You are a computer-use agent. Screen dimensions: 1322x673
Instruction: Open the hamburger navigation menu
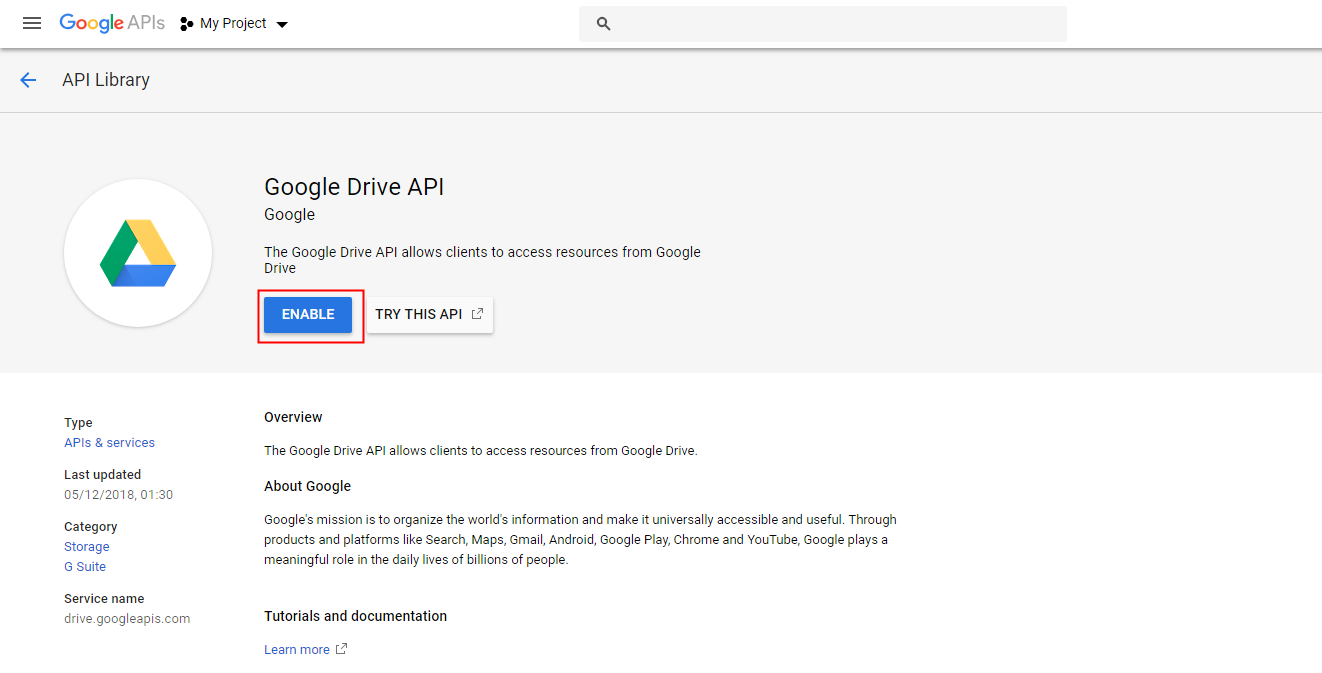click(32, 23)
